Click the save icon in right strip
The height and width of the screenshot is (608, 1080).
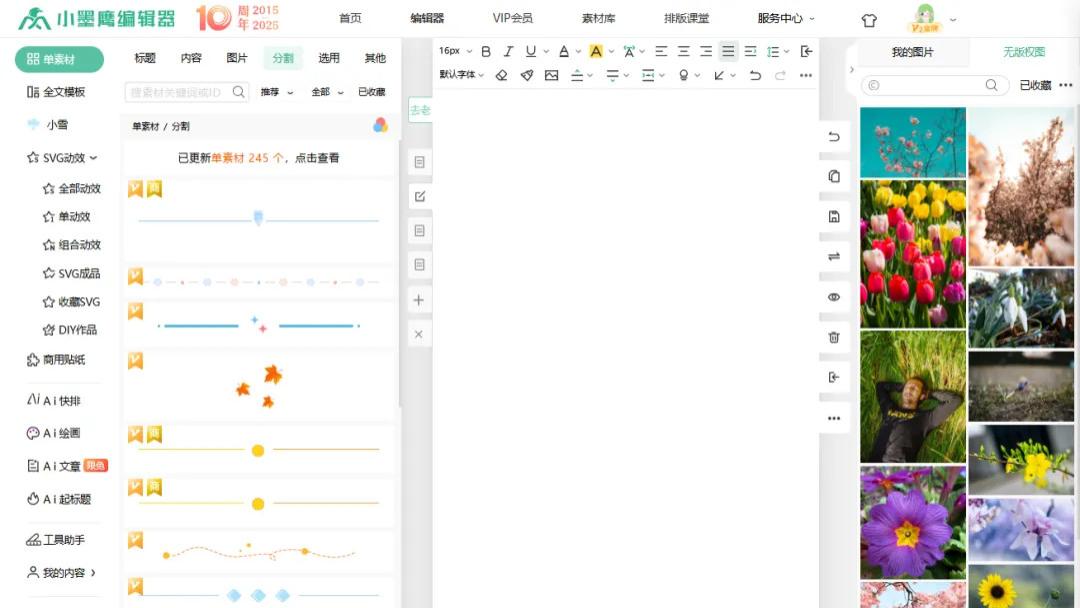[833, 216]
